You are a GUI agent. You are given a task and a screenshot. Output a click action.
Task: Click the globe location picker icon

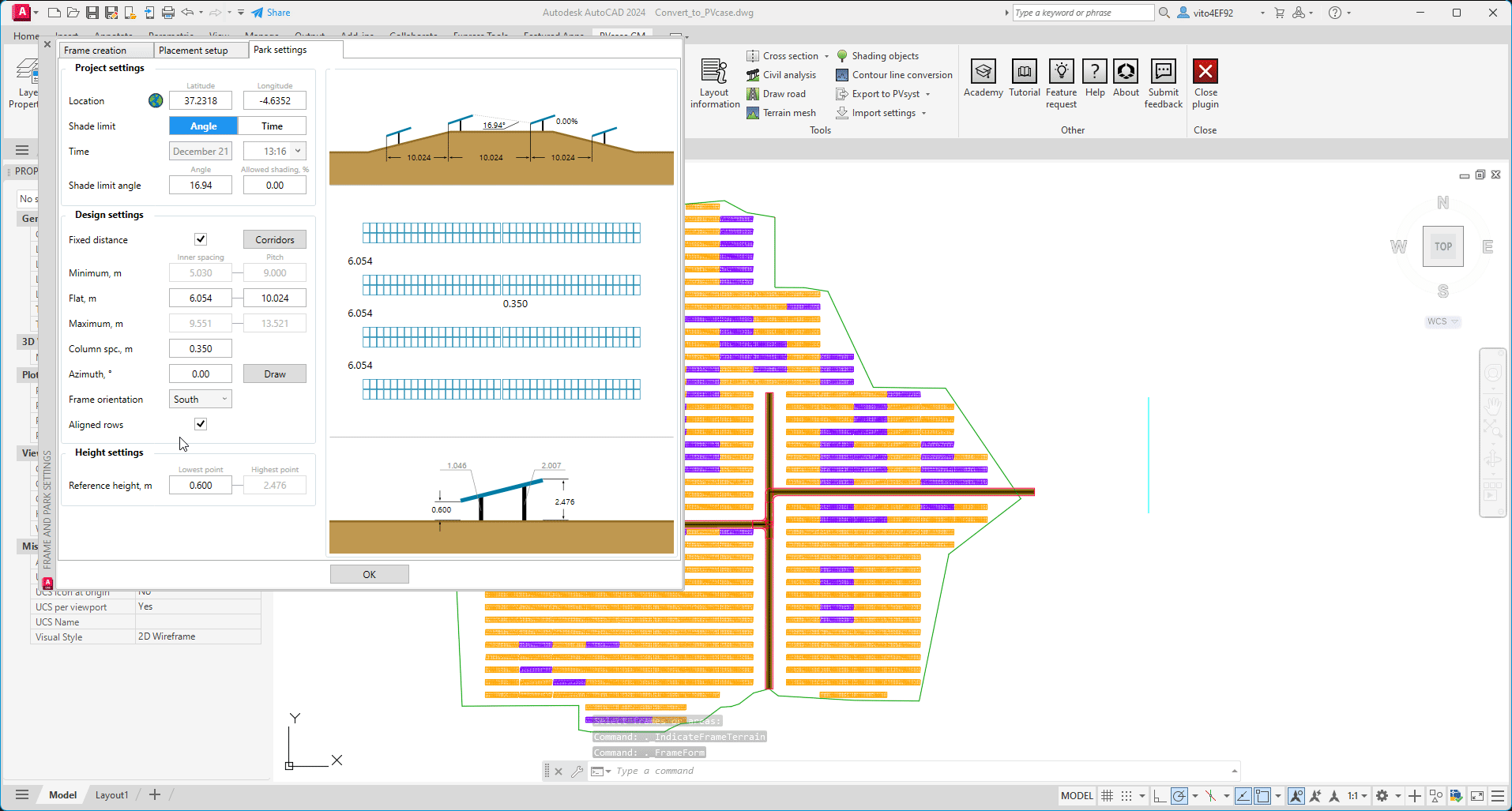point(156,100)
